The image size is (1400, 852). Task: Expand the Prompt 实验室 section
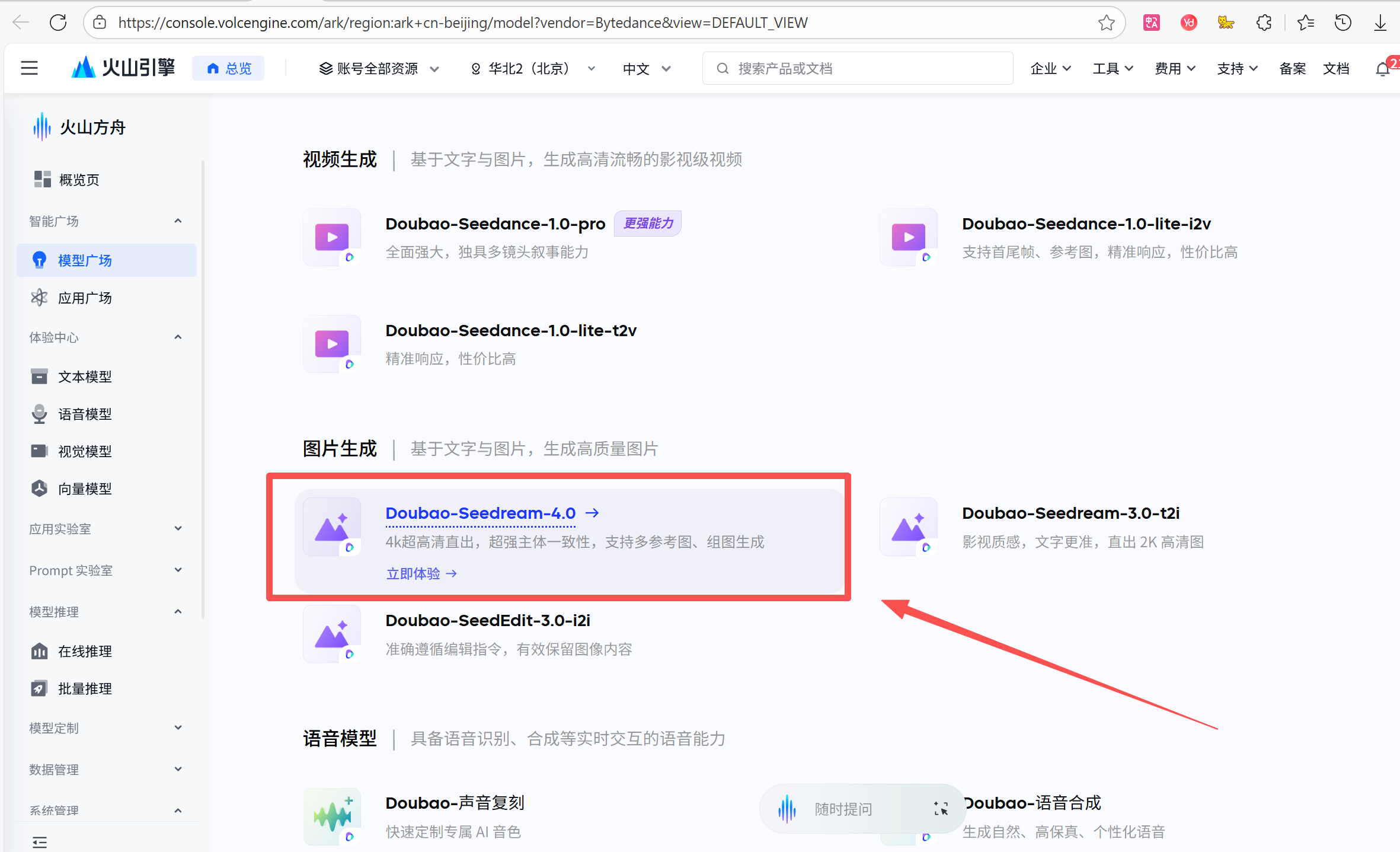pyautogui.click(x=178, y=570)
